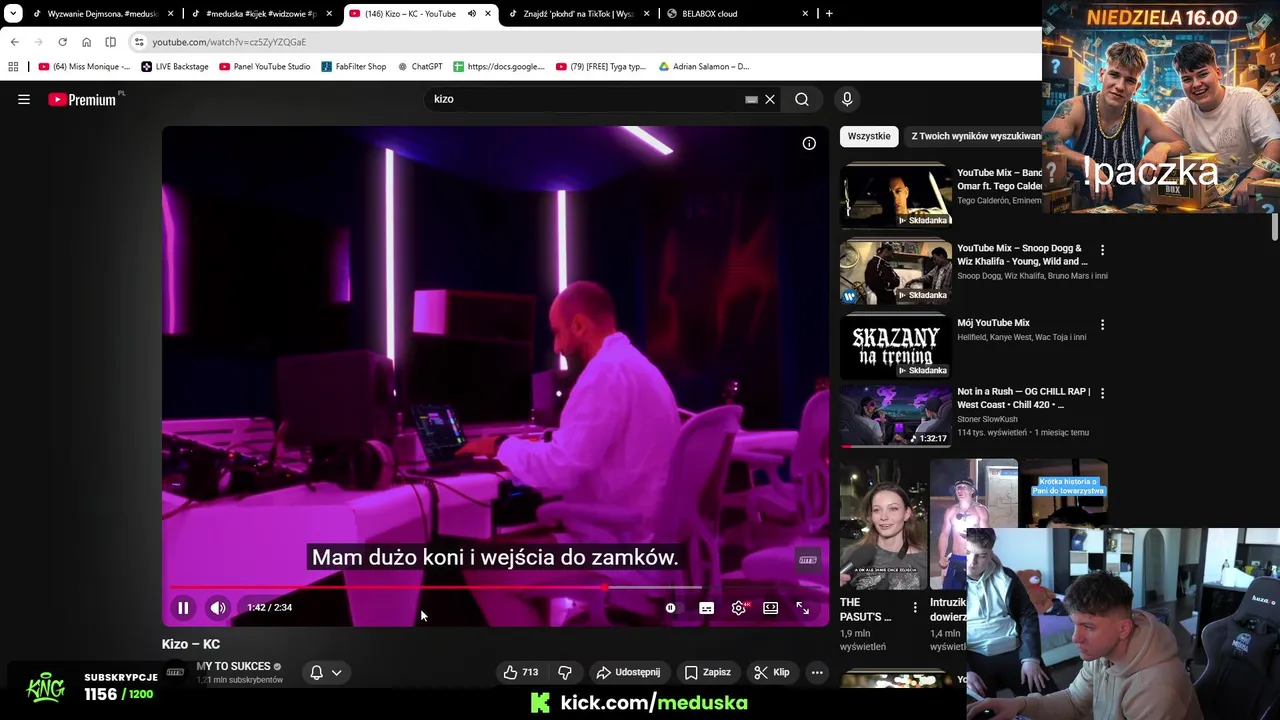
Task: Toggle browser side panel icon
Action: (x=110, y=42)
